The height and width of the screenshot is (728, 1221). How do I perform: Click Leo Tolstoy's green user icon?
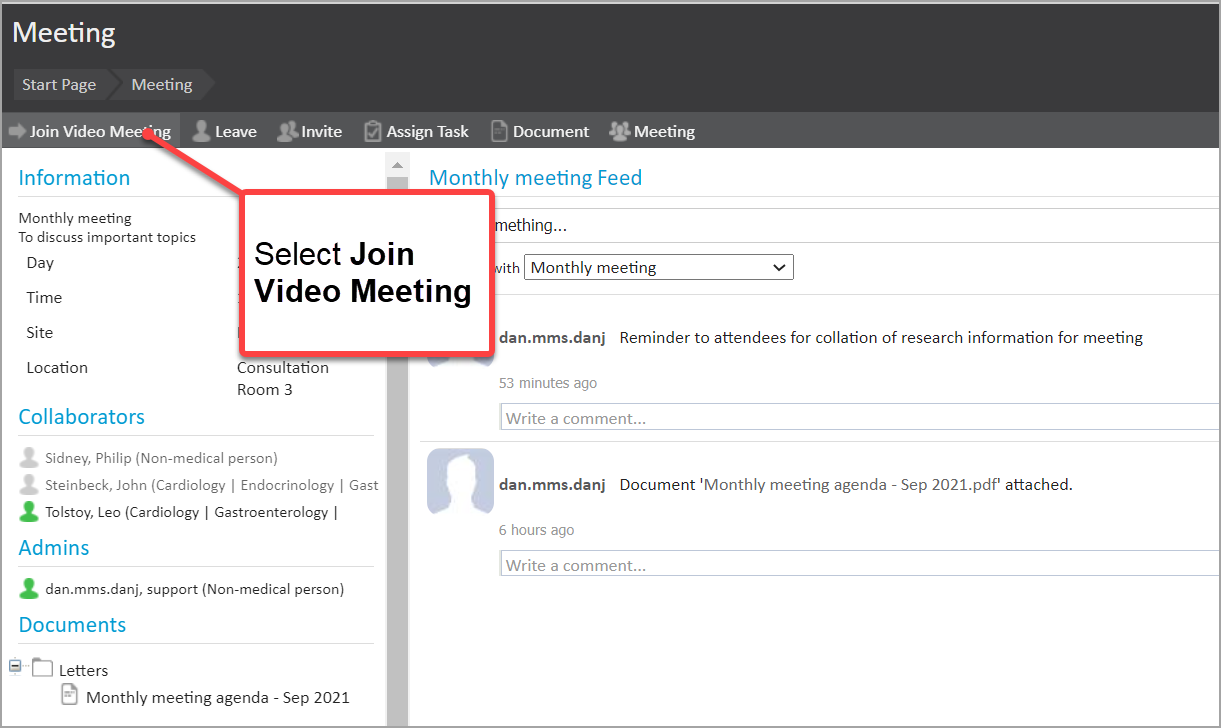[x=29, y=512]
